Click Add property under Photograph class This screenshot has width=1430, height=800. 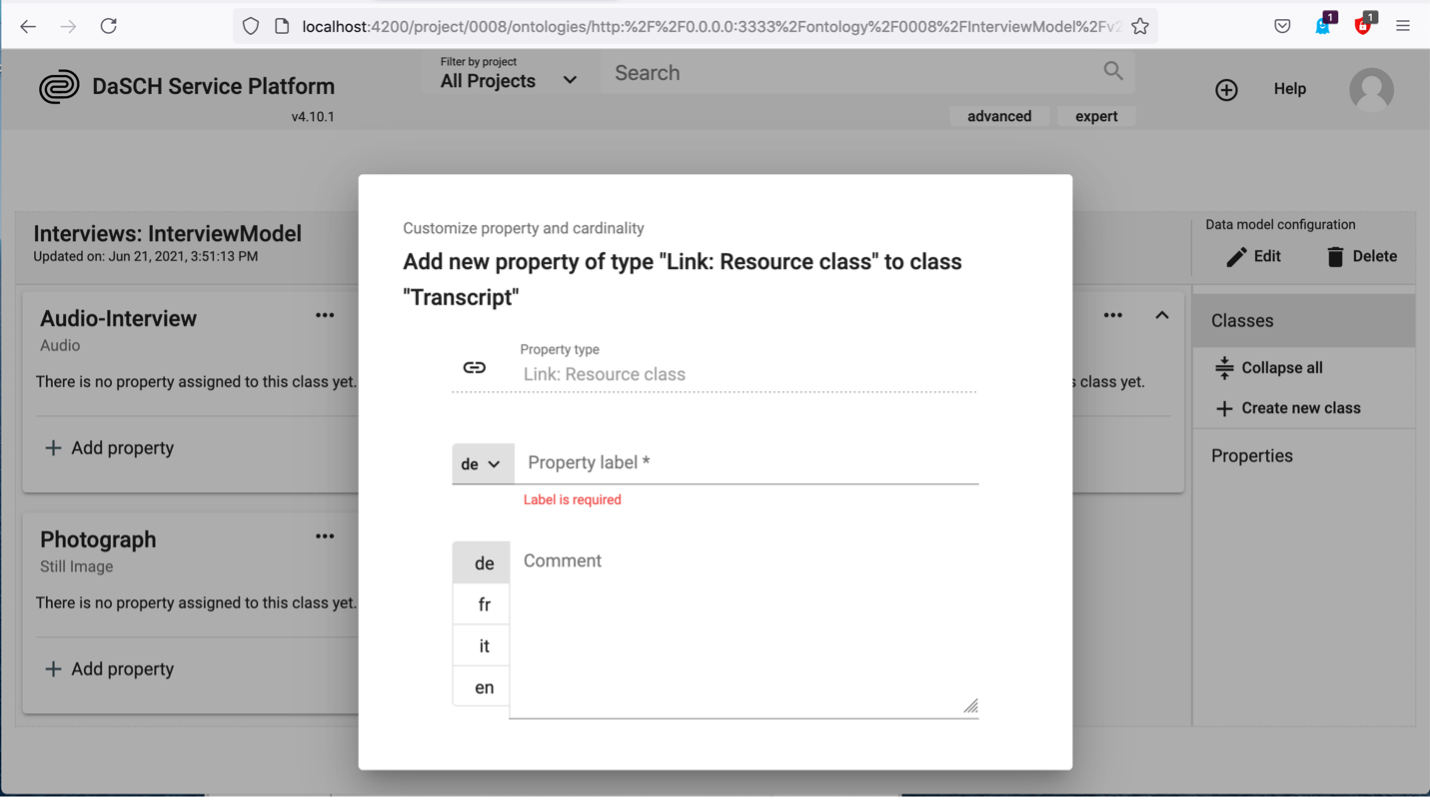click(109, 668)
